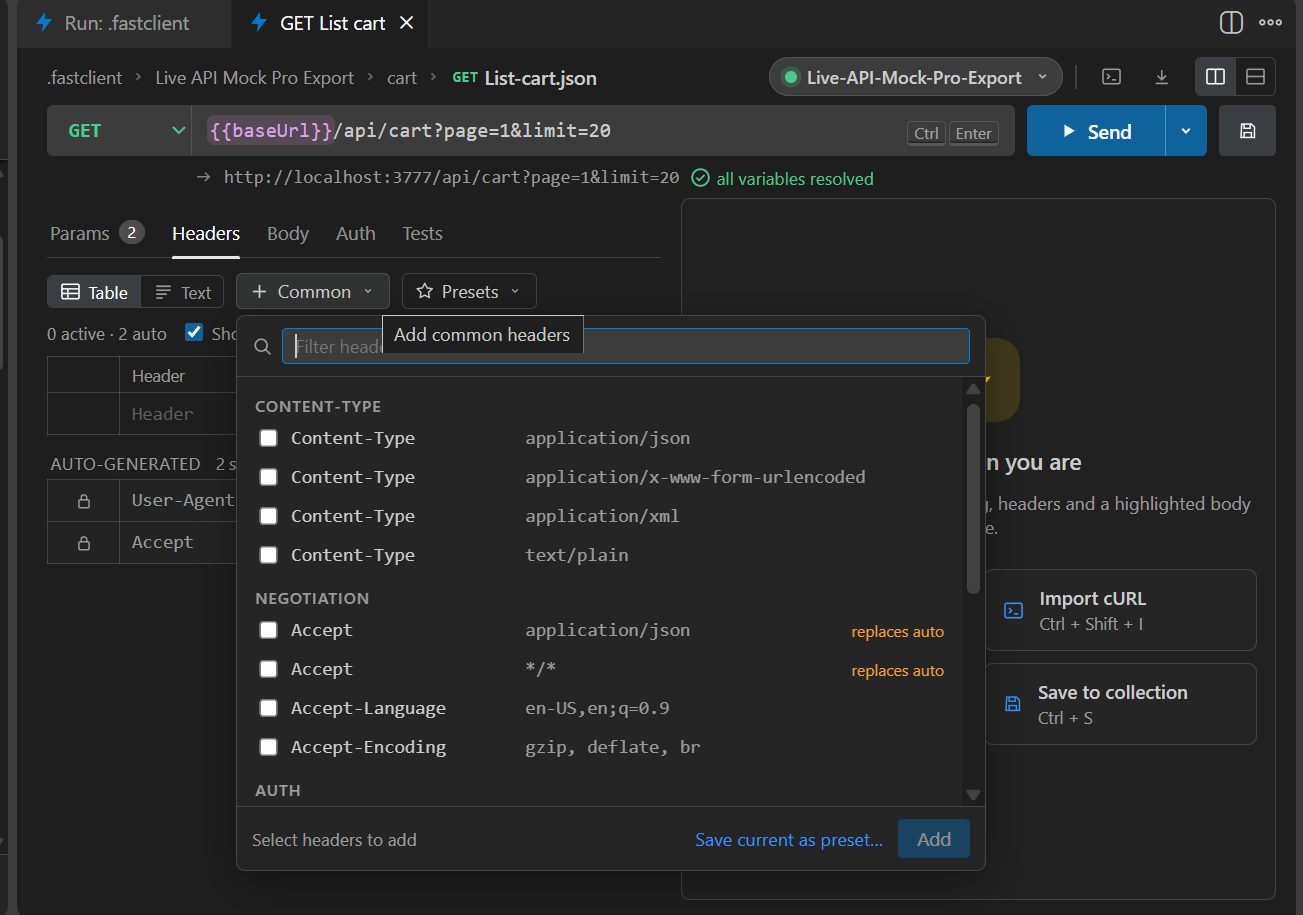This screenshot has height=915, width=1303.
Task: Switch to side-by-side panel layout
Action: pyautogui.click(x=1216, y=77)
